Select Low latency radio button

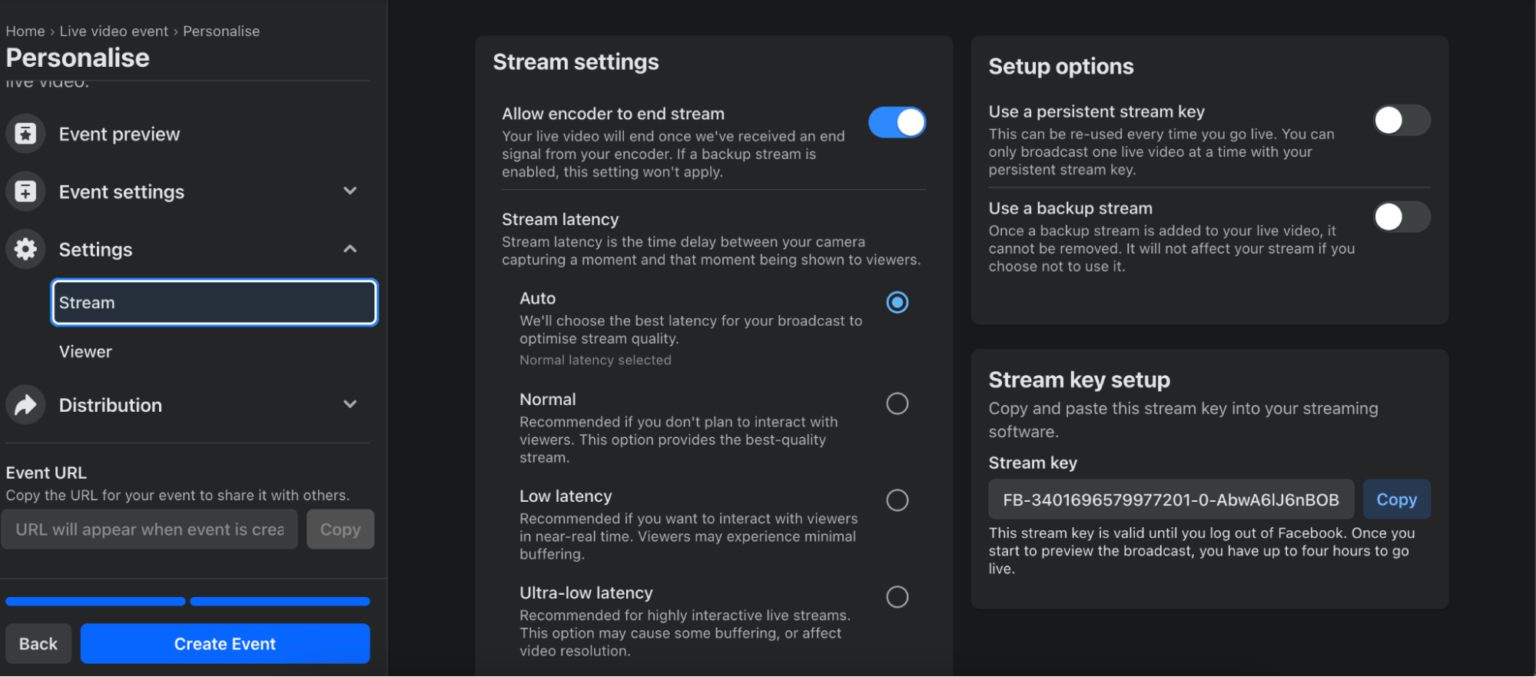pos(897,500)
